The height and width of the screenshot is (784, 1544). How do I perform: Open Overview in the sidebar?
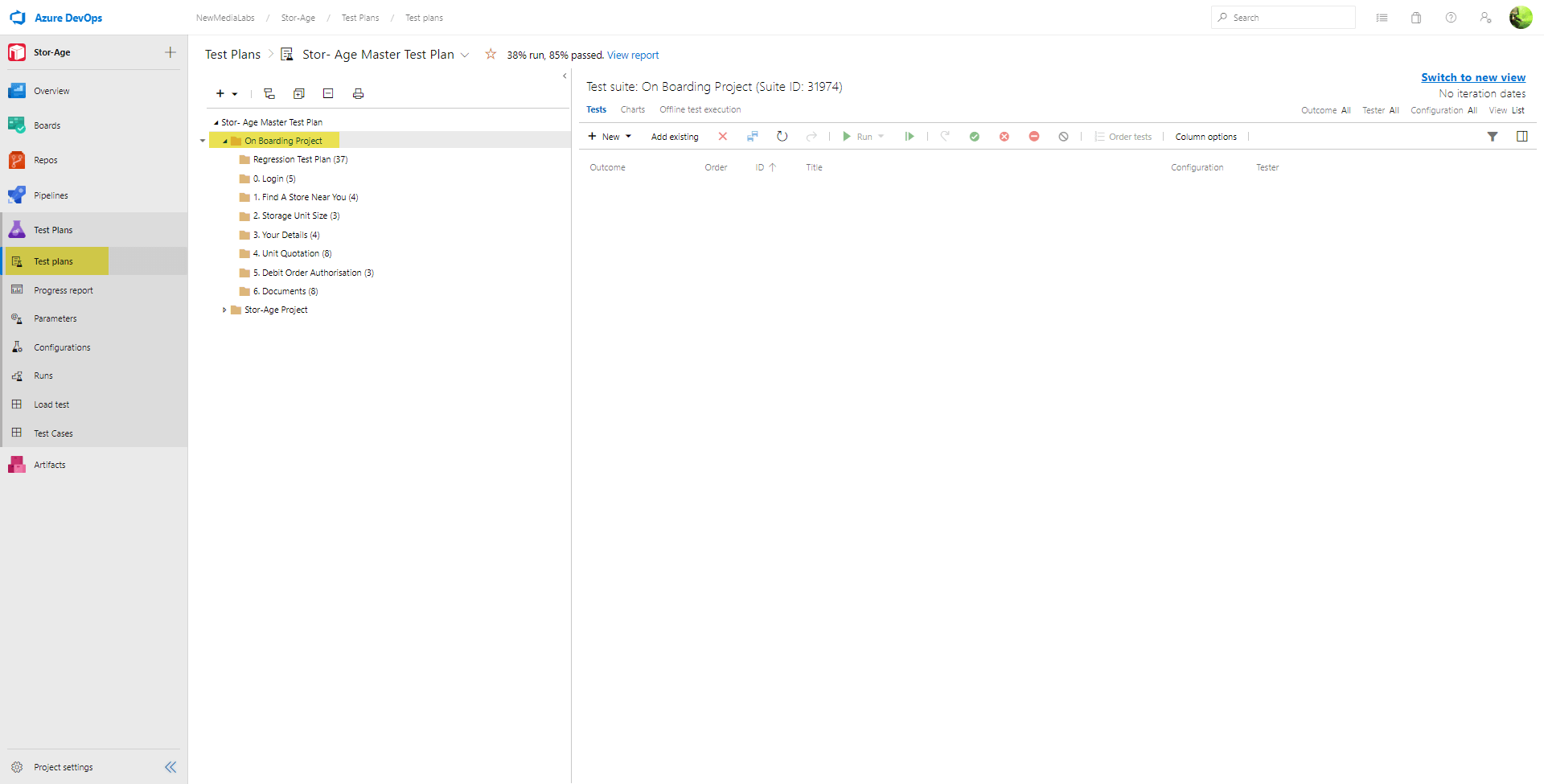tap(94, 91)
